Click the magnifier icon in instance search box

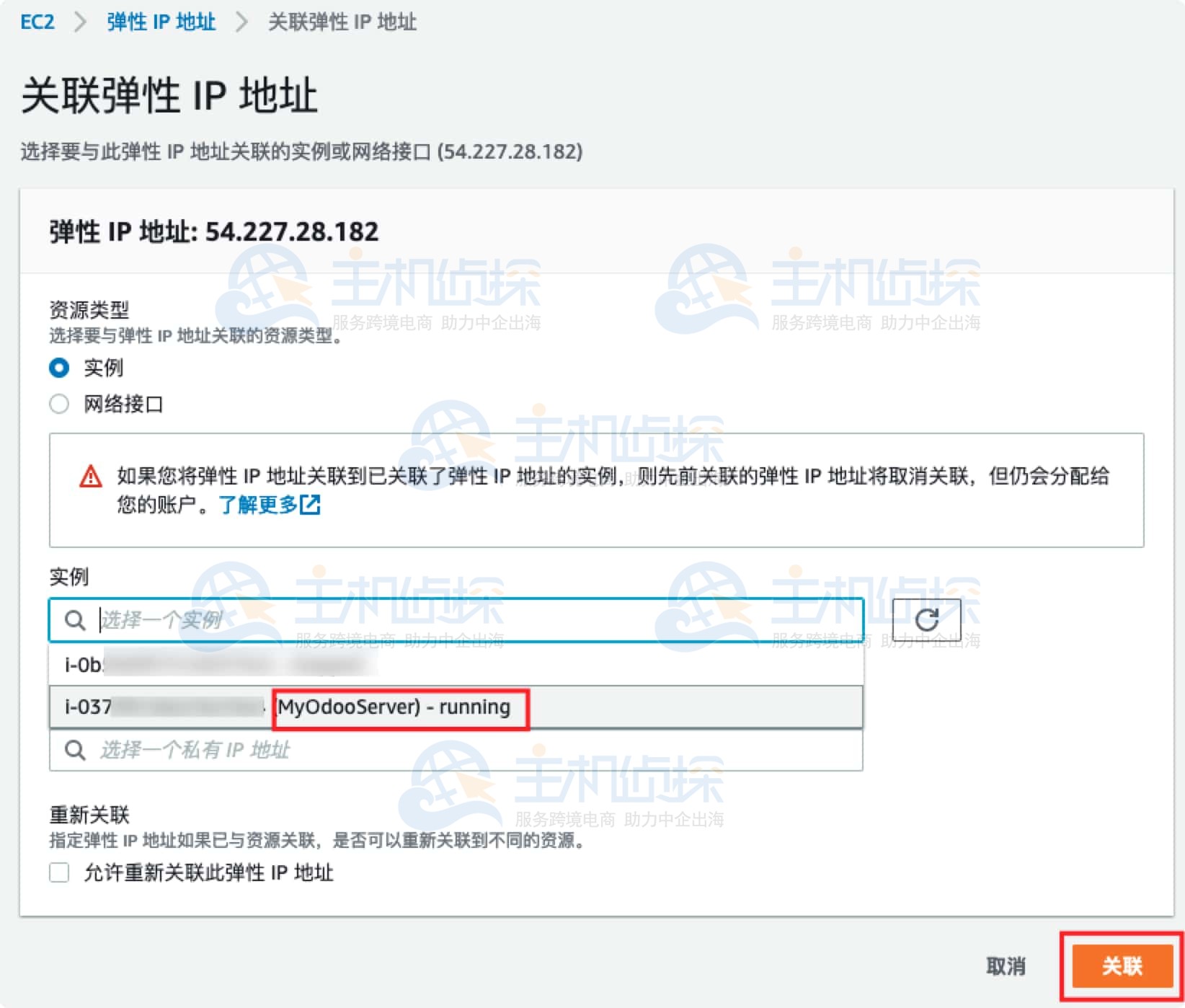75,620
